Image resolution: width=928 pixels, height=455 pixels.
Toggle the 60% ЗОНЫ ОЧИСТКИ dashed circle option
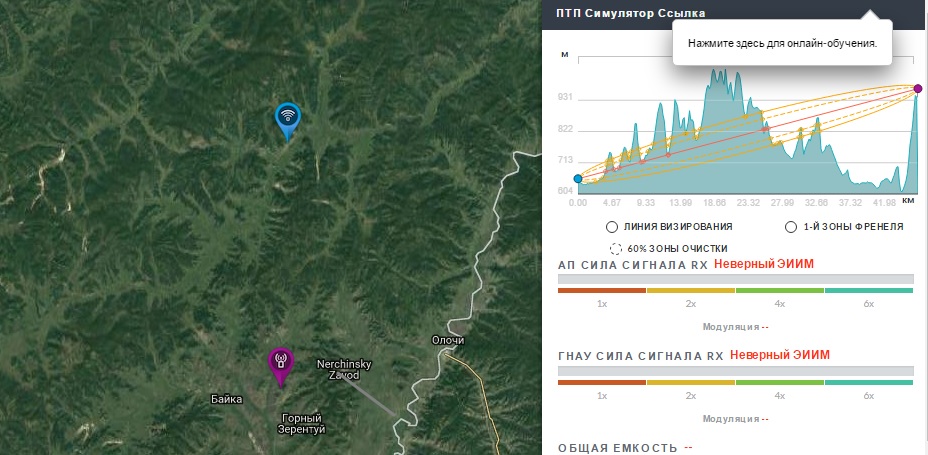[616, 249]
